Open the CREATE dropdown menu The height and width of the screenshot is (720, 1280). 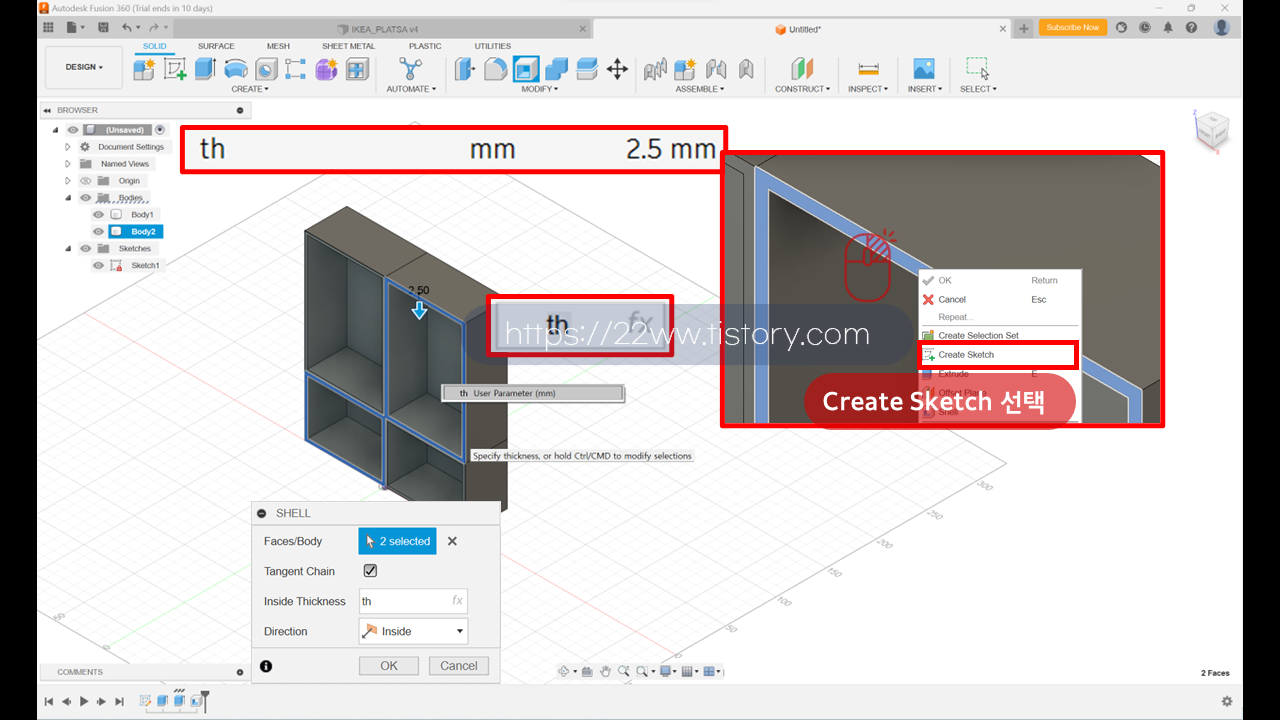pyautogui.click(x=250, y=89)
